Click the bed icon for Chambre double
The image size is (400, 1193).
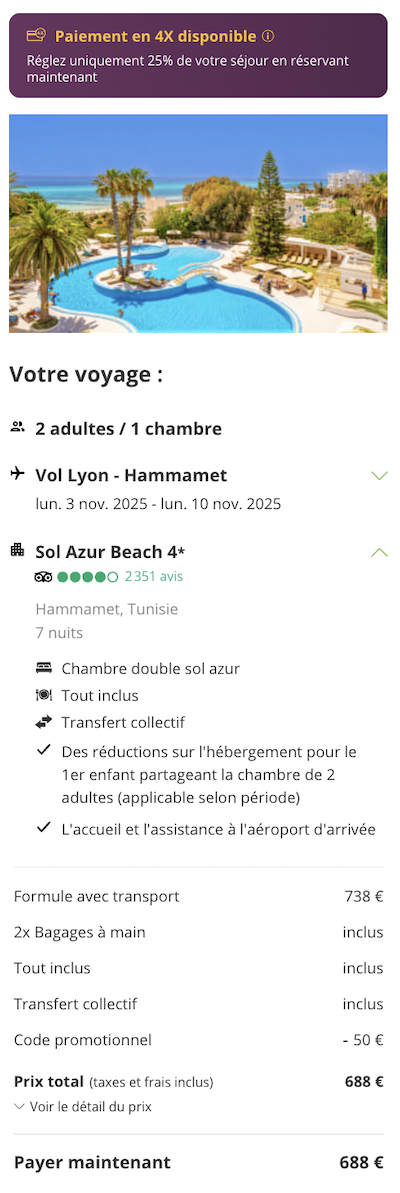(43, 669)
